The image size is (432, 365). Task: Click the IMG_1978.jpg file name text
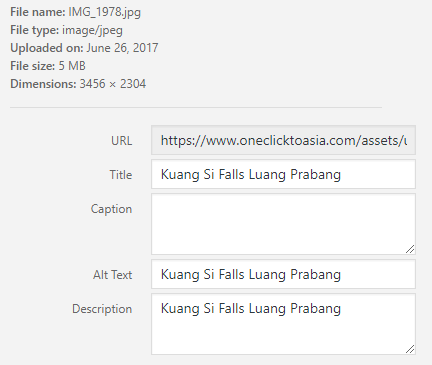tap(105, 12)
